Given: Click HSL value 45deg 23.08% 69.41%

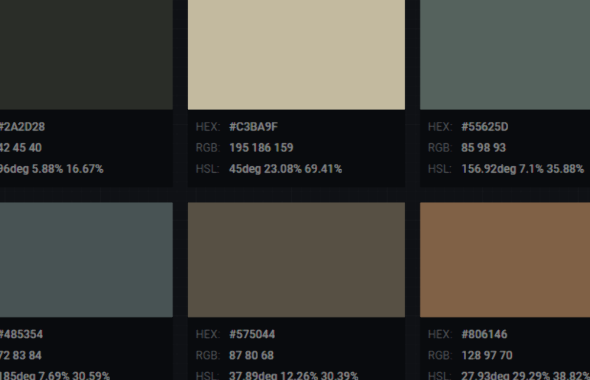Looking at the screenshot, I should tap(286, 169).
